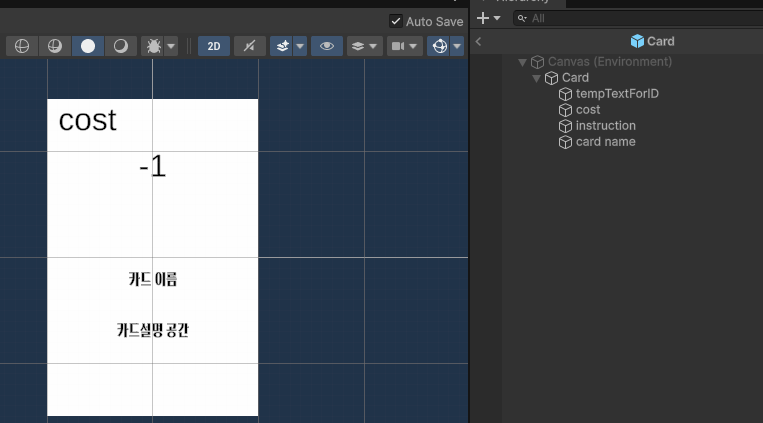Select Unlit draw mode half-circle icon
This screenshot has height=423, width=763.
point(121,46)
